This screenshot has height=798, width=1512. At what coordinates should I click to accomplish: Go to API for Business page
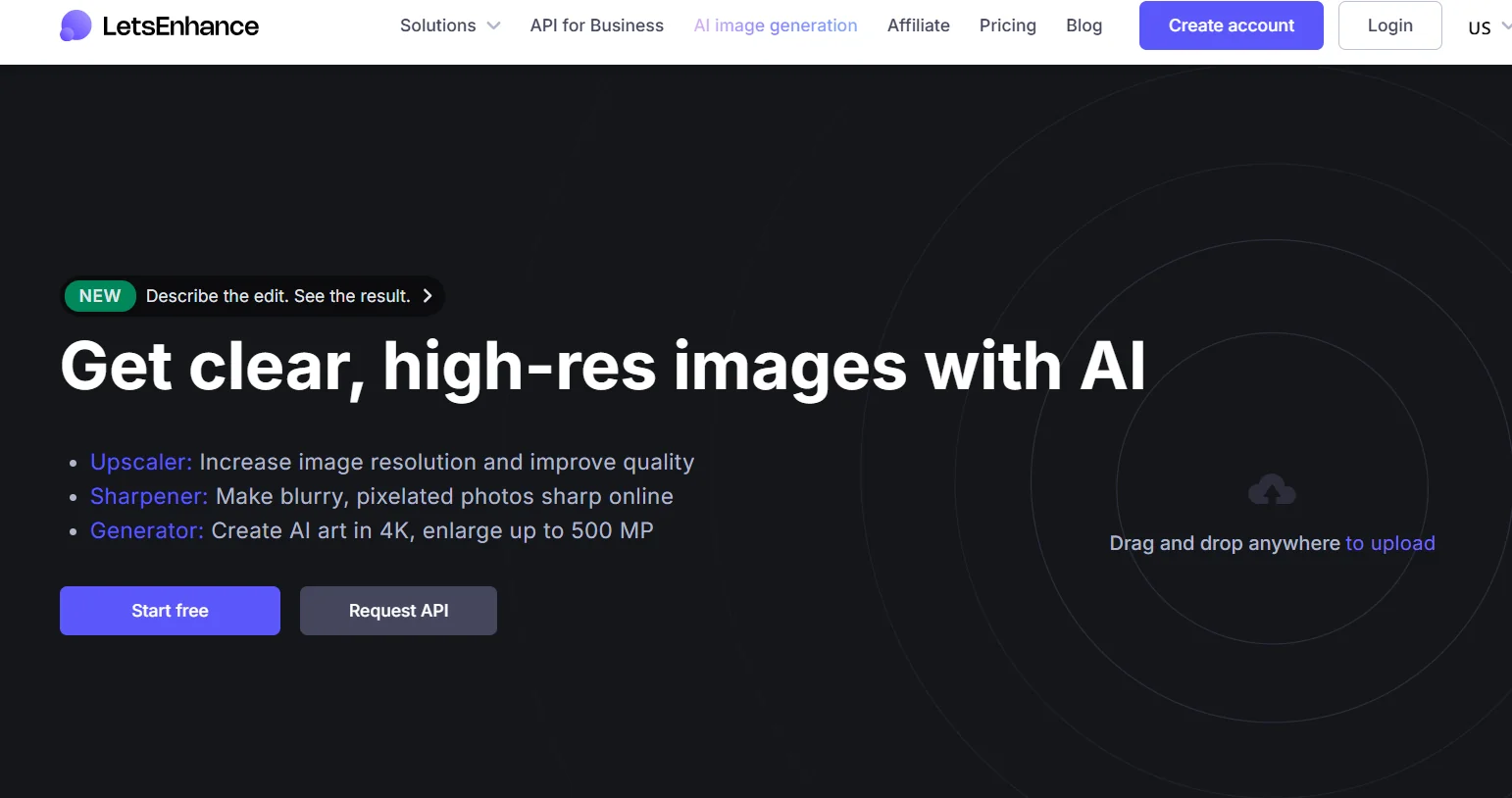click(x=596, y=25)
